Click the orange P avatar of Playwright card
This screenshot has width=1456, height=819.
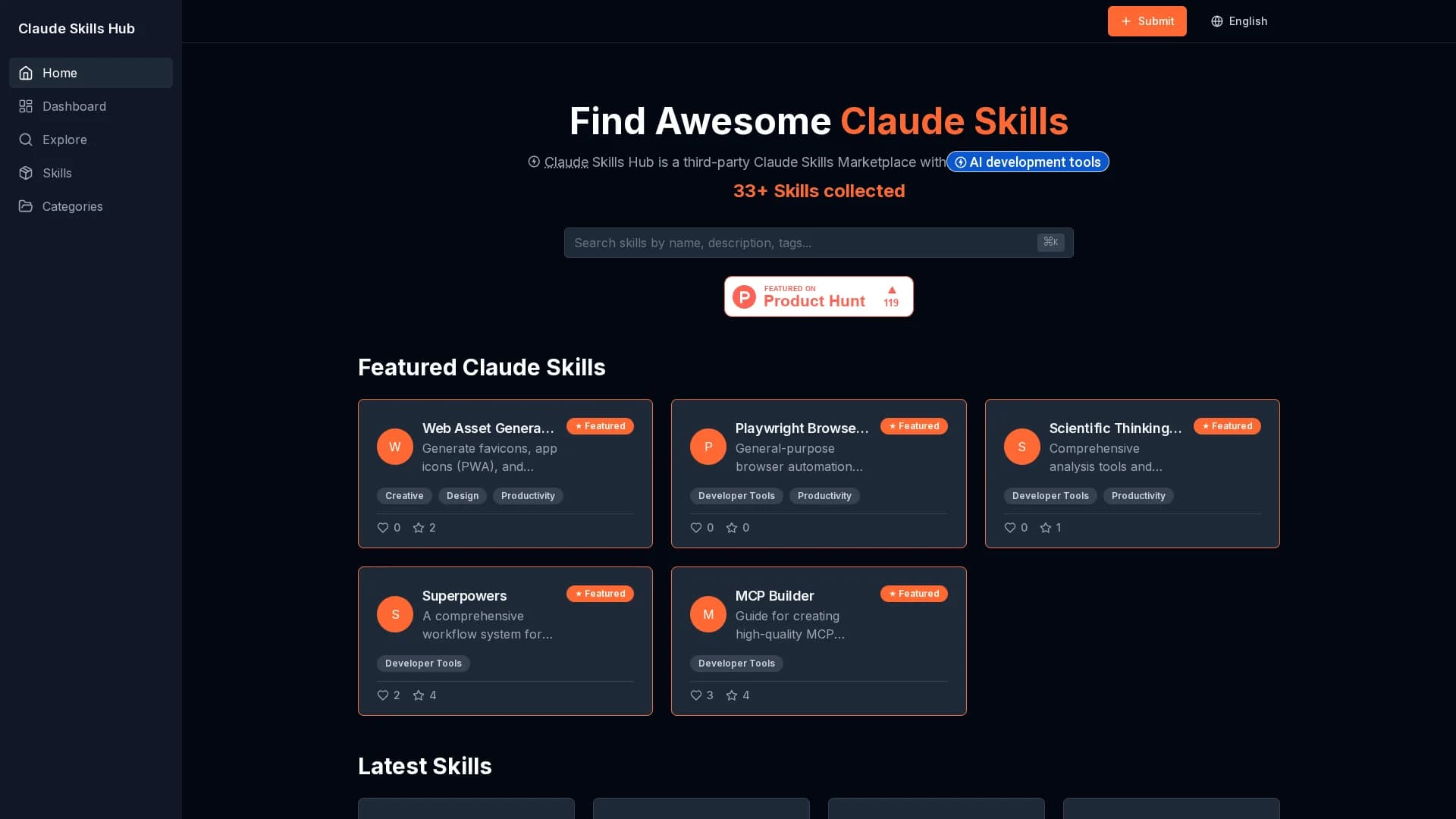click(708, 447)
